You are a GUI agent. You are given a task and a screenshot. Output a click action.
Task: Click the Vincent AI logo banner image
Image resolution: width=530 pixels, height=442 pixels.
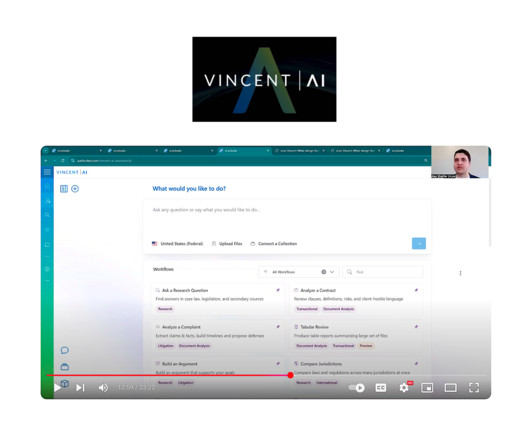coord(264,79)
